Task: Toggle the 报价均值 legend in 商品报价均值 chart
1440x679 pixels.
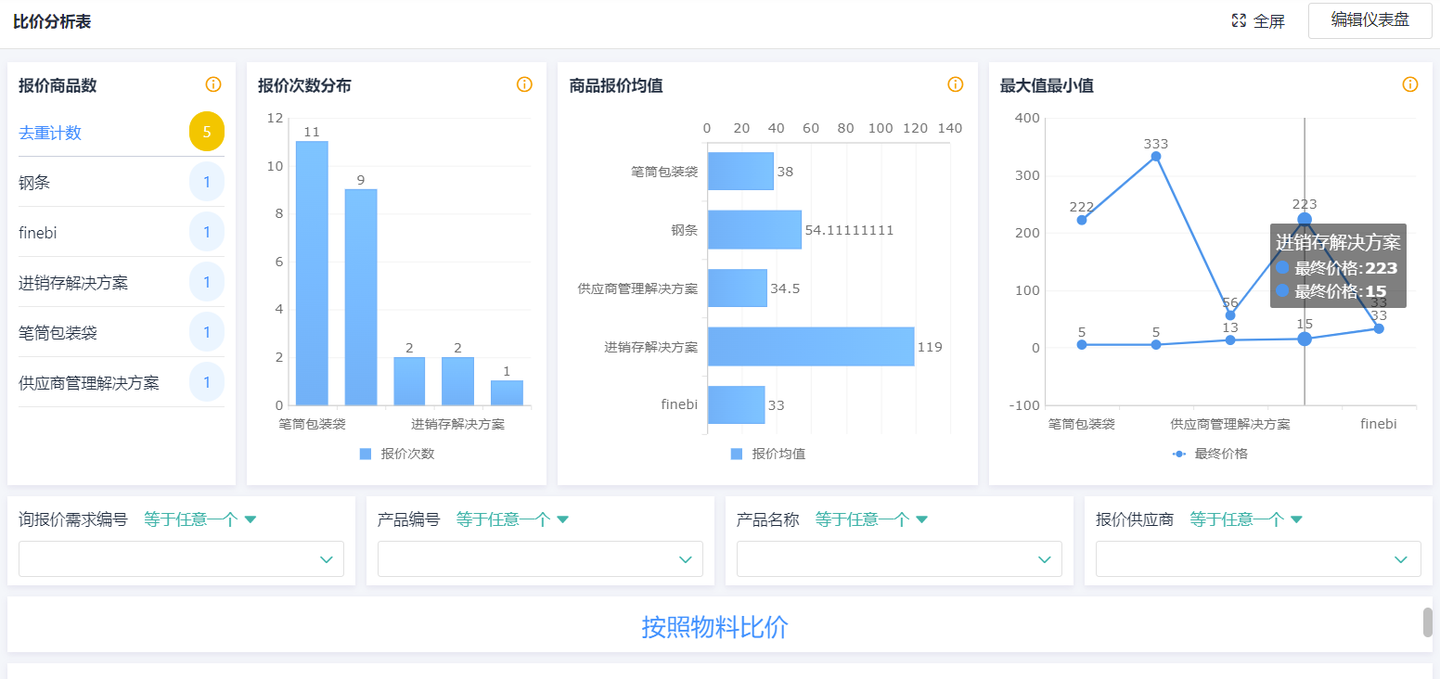Action: [737, 456]
